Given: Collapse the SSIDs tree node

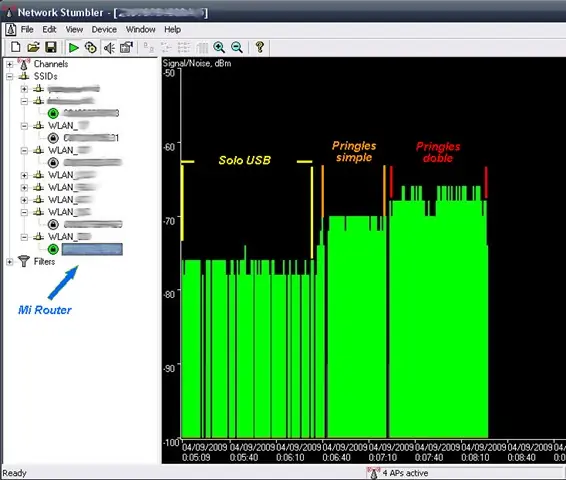Looking at the screenshot, I should click(9, 77).
